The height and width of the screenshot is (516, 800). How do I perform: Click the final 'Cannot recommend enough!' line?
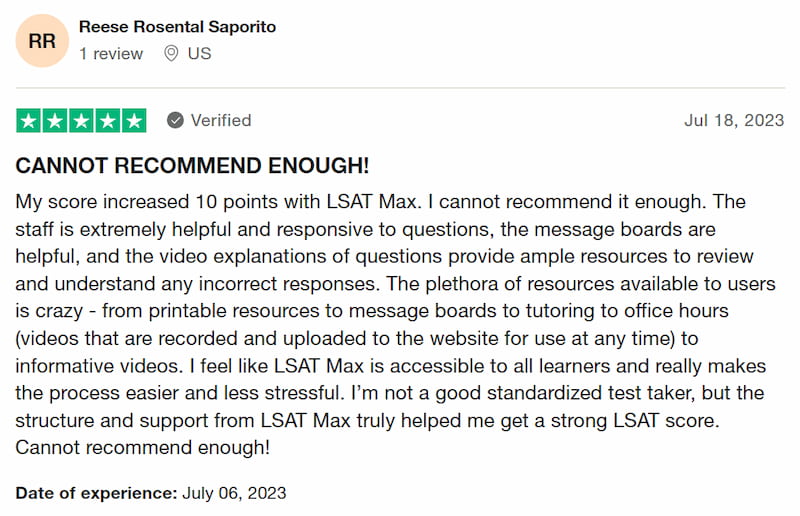point(142,448)
